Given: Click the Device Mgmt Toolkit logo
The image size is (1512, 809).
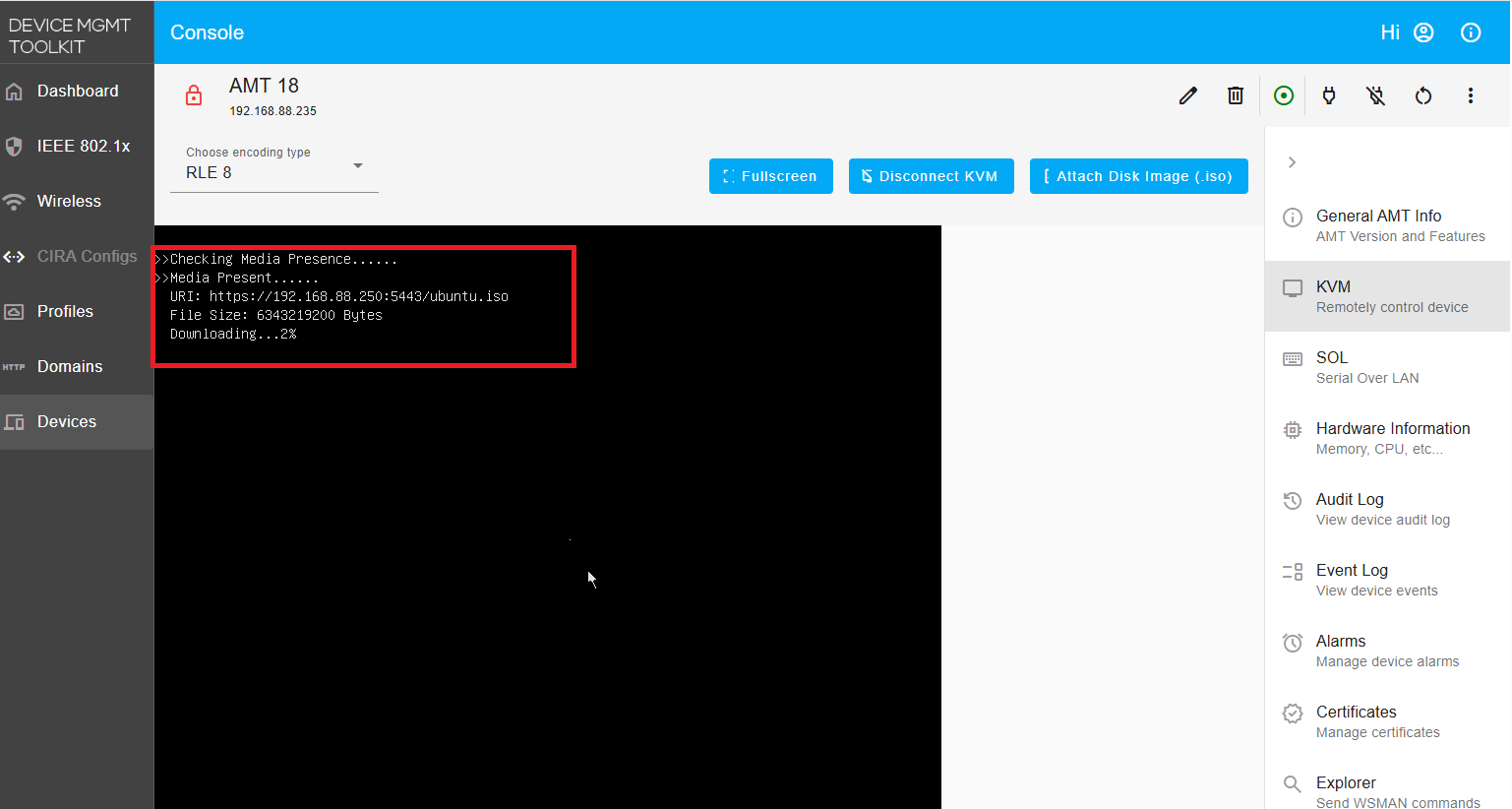Looking at the screenshot, I should (x=70, y=35).
